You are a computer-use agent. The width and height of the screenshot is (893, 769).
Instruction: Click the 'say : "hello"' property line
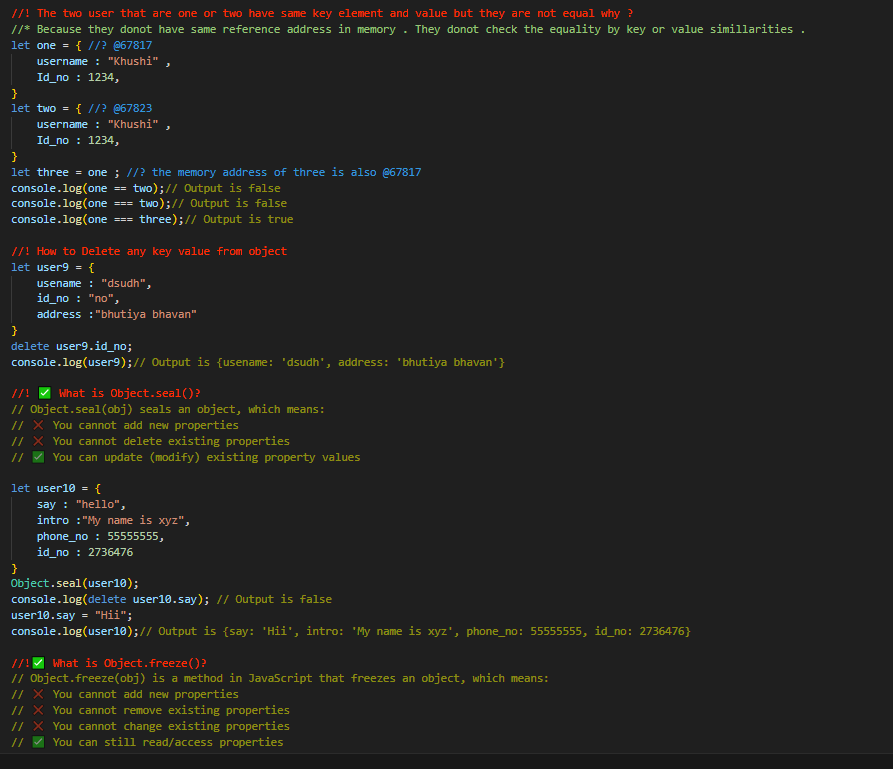(81, 505)
